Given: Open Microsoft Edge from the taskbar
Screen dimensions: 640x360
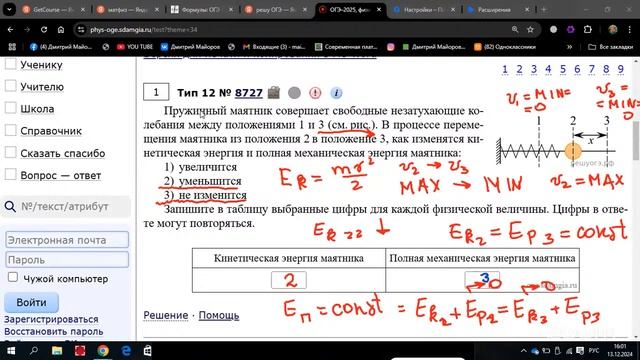Looking at the screenshot, I should pyautogui.click(x=126, y=351).
